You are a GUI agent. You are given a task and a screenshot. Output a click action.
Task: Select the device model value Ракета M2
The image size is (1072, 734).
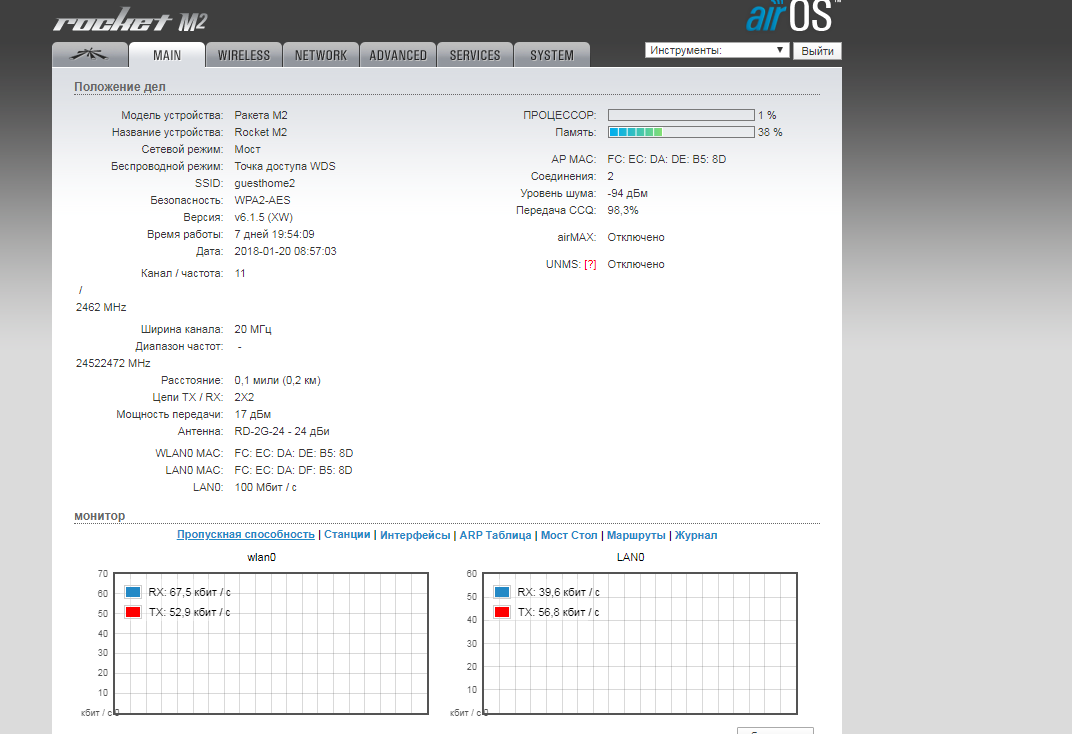click(261, 115)
